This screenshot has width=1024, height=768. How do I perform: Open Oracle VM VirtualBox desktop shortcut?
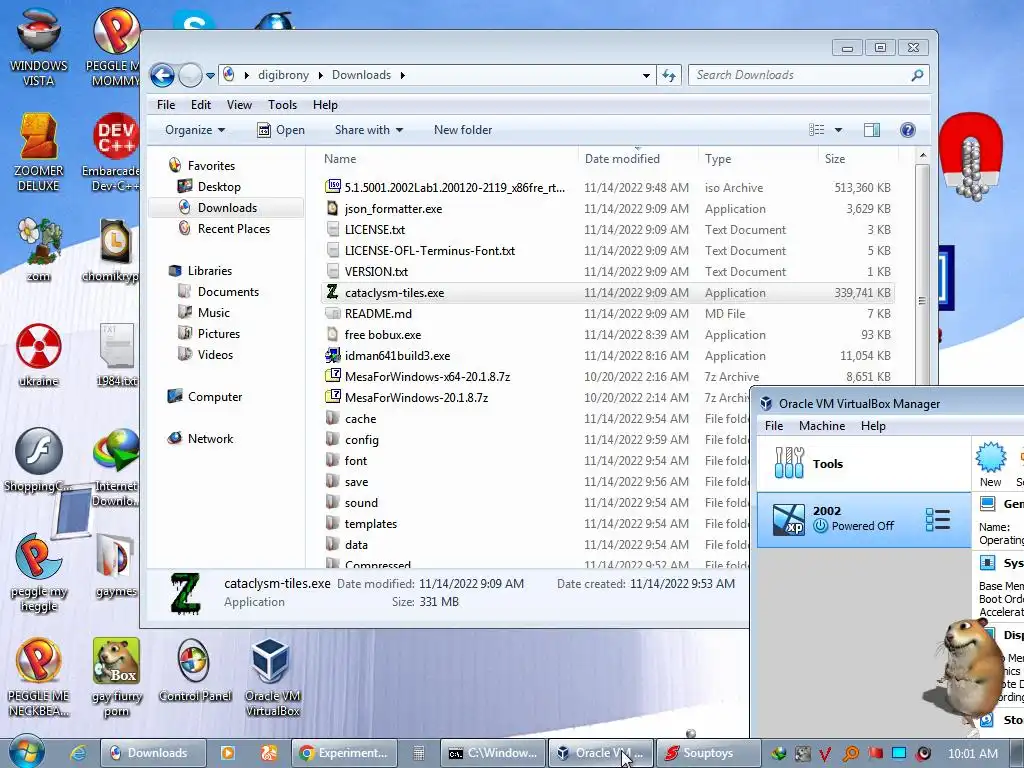[x=272, y=677]
